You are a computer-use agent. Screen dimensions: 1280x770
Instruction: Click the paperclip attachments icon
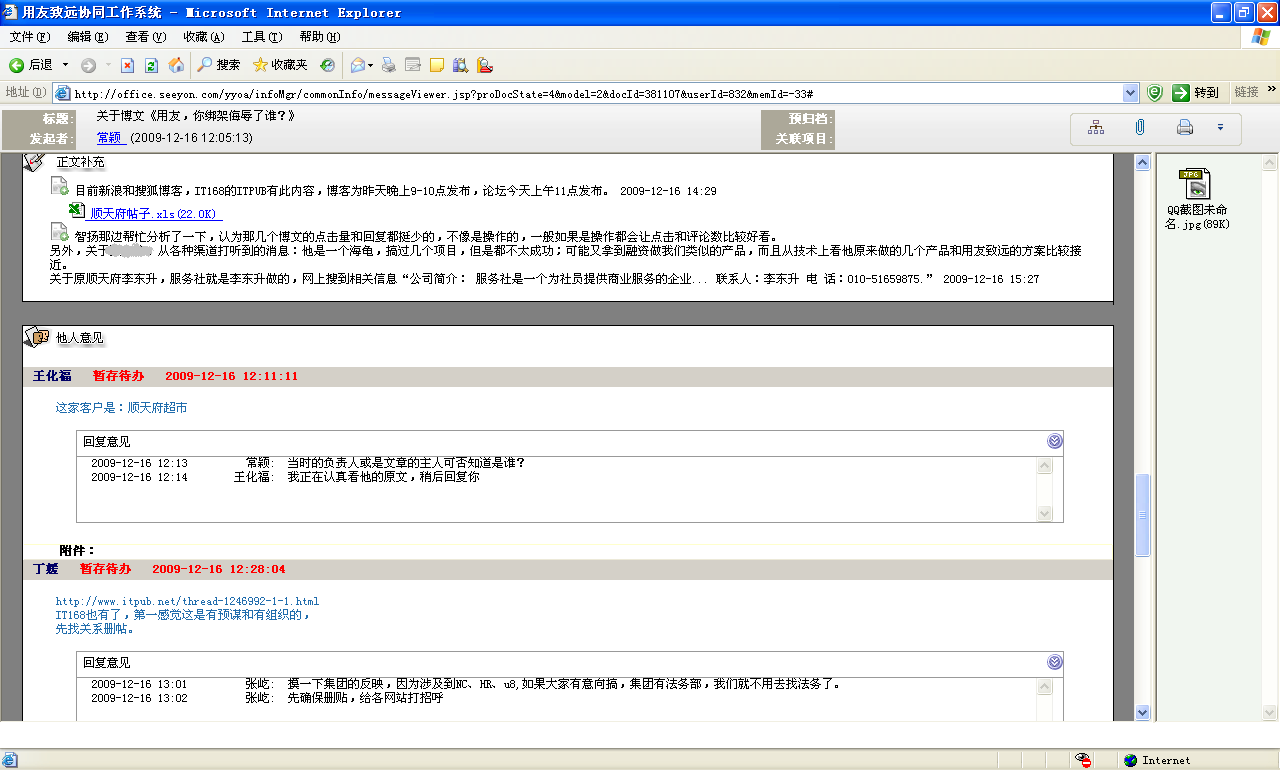click(x=1140, y=127)
